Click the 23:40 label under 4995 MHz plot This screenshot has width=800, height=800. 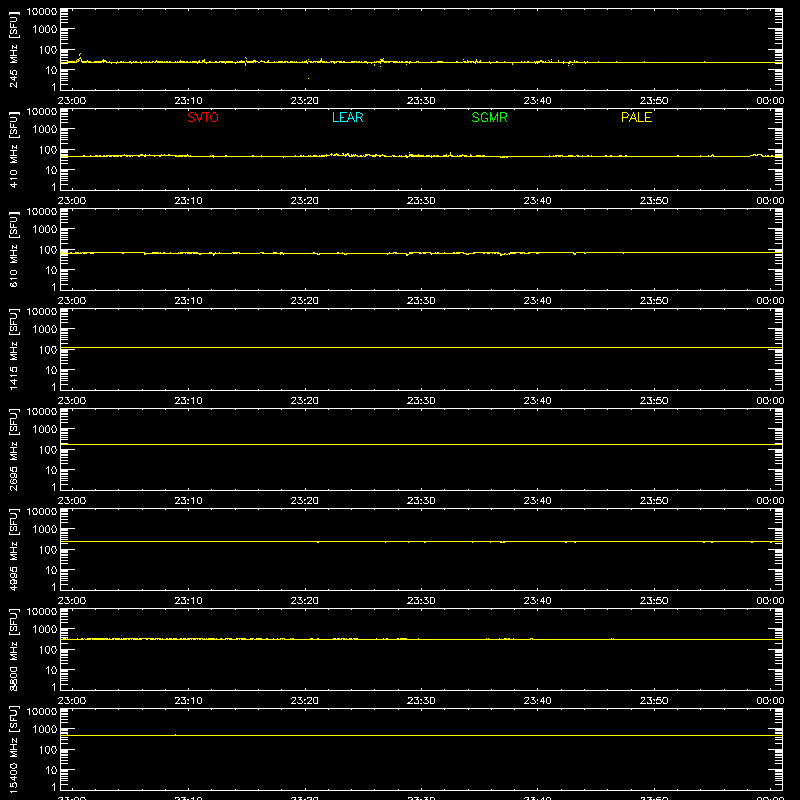coord(537,601)
